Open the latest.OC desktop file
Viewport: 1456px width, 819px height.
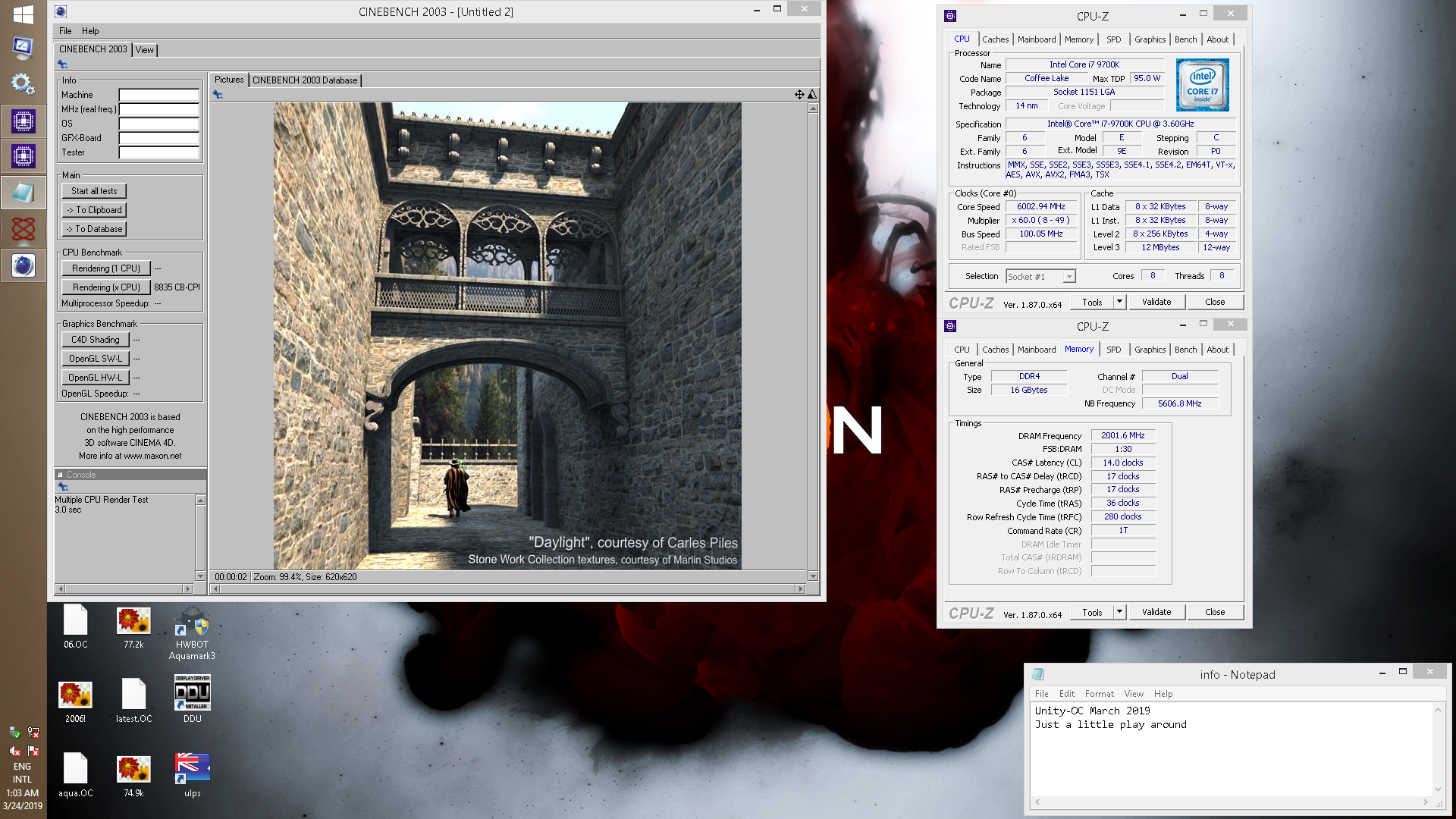133,701
